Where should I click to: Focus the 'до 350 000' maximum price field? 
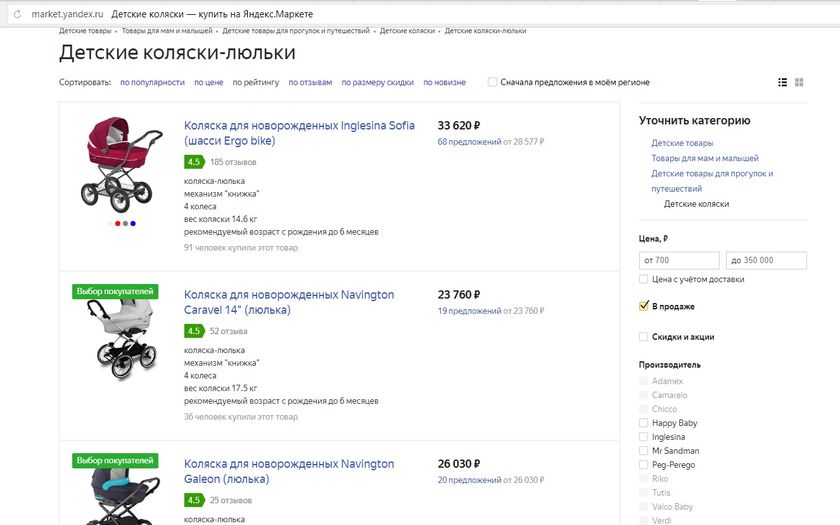pyautogui.click(x=766, y=260)
